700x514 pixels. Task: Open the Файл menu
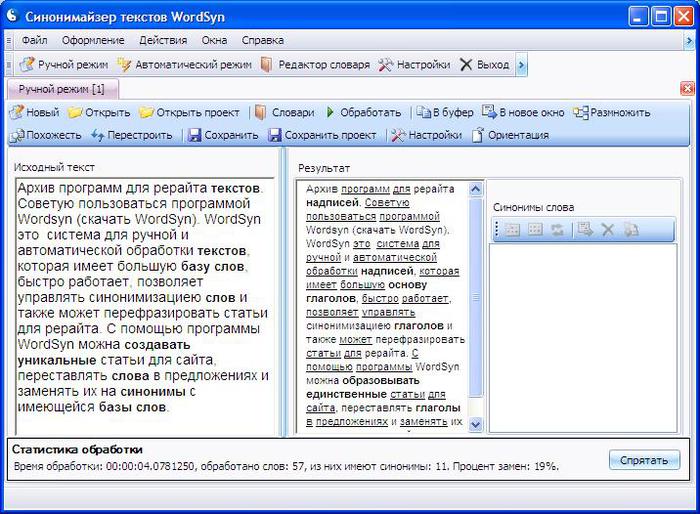(34, 40)
